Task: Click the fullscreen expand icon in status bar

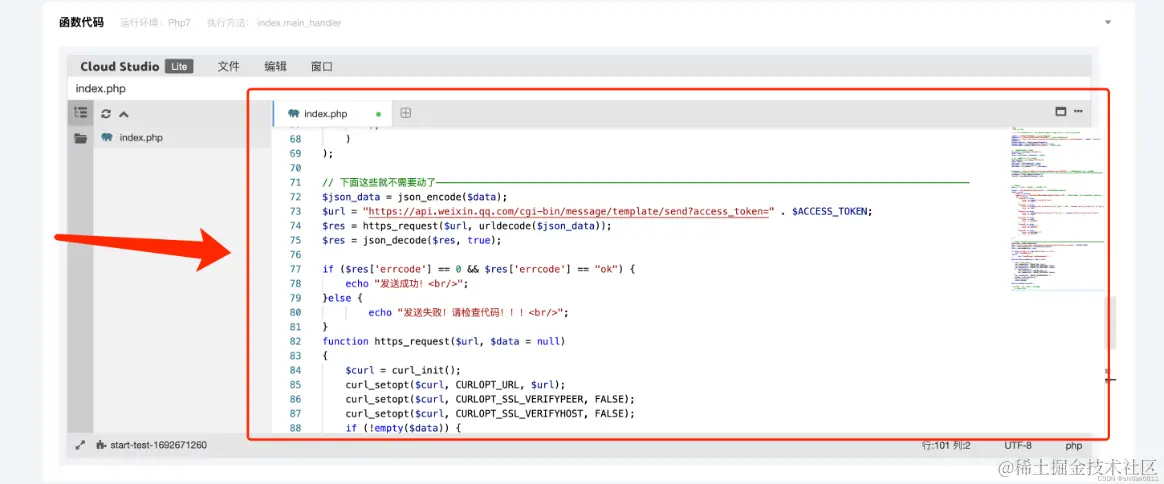Action: click(x=80, y=445)
